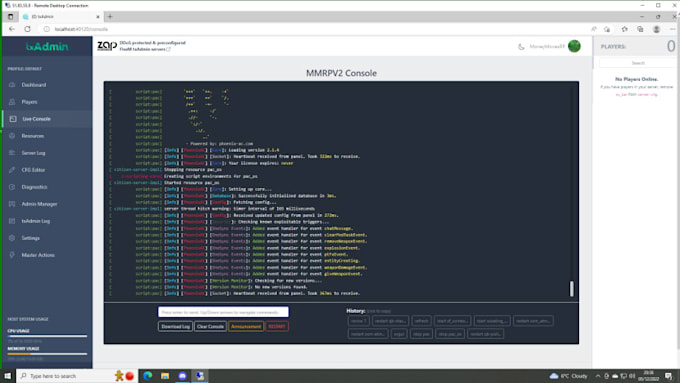Click the CPU usage progress bar

click(47, 336)
